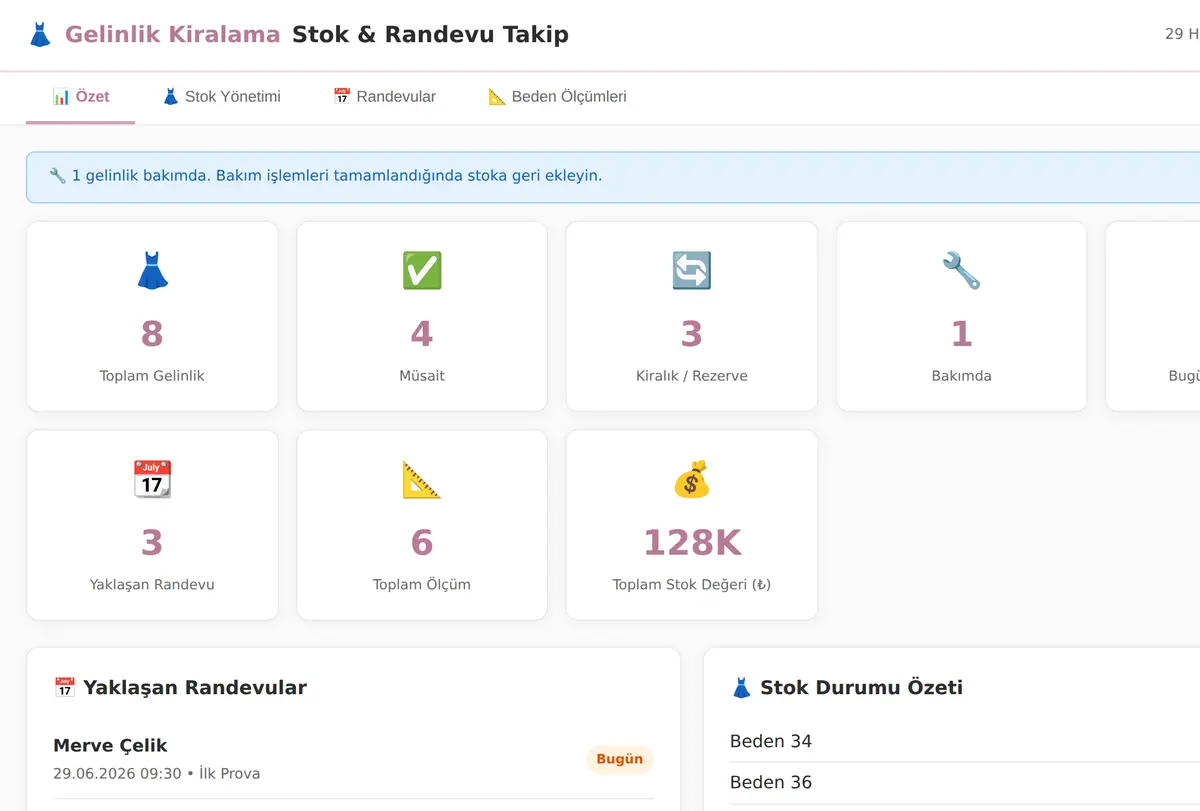
Task: Click the maintenance alert message text
Action: [x=337, y=176]
